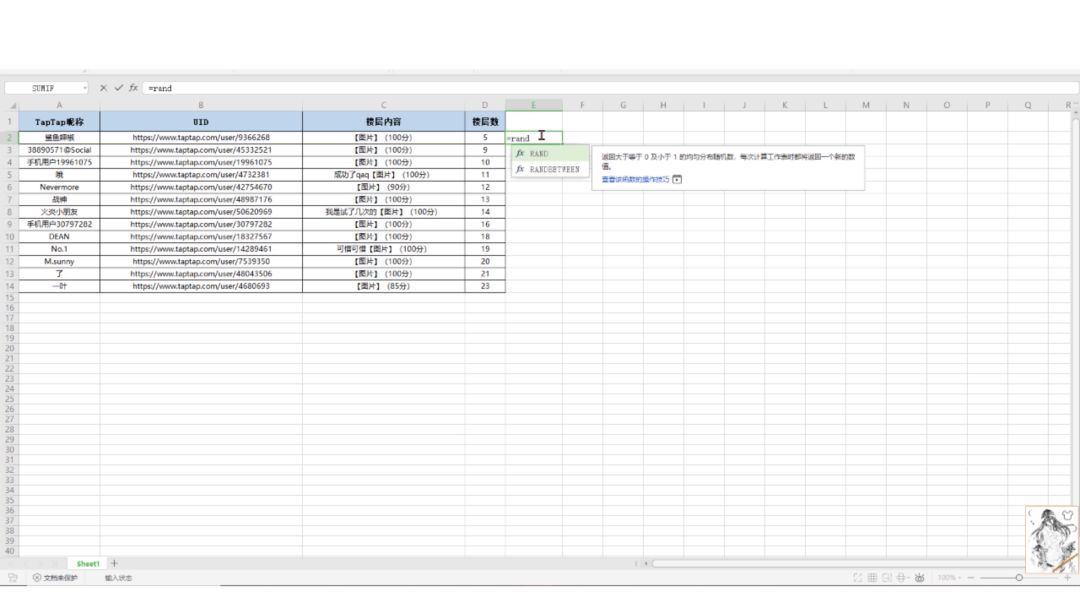Click the eye protection mode icon

[918, 578]
